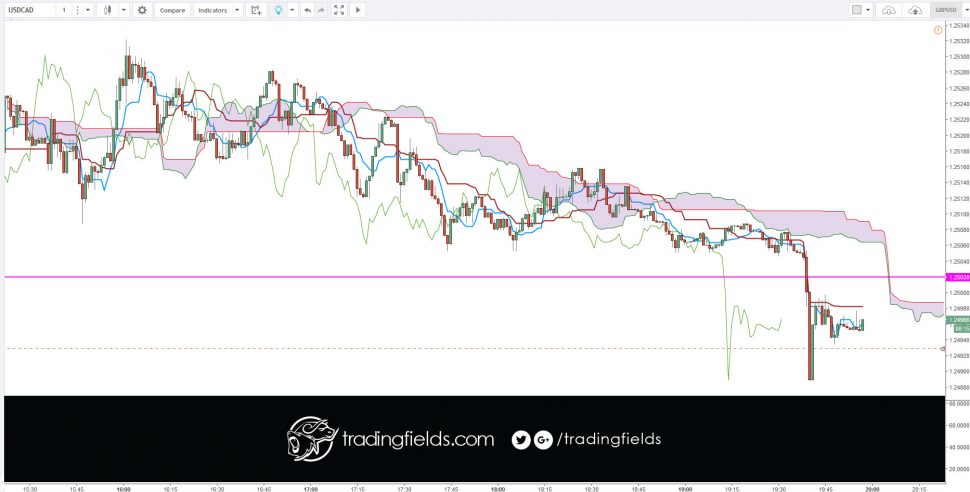Screen dimensions: 970x492
Task: Expand the chart style dropdown arrow
Action: (x=123, y=10)
